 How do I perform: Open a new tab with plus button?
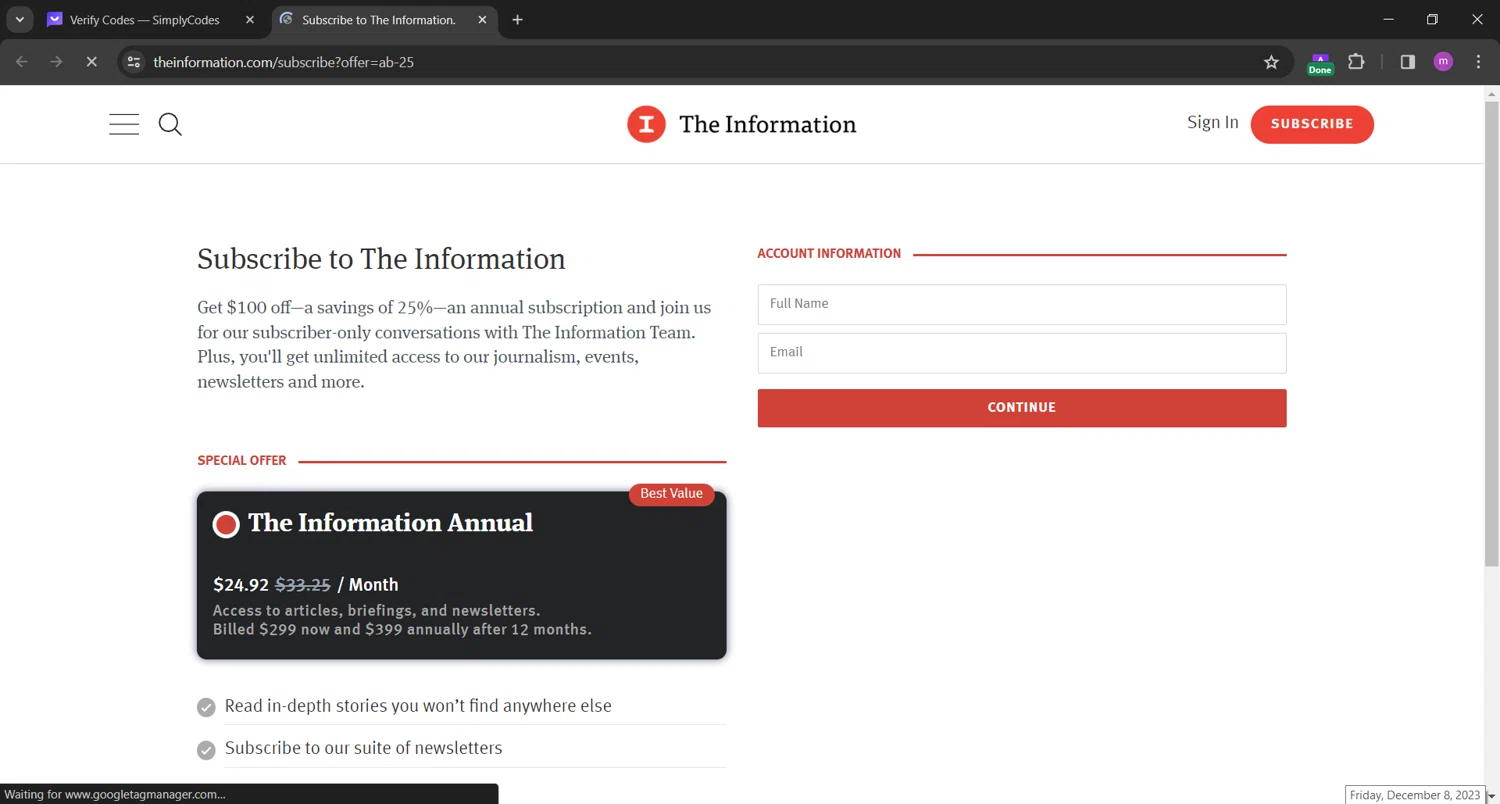coord(517,20)
